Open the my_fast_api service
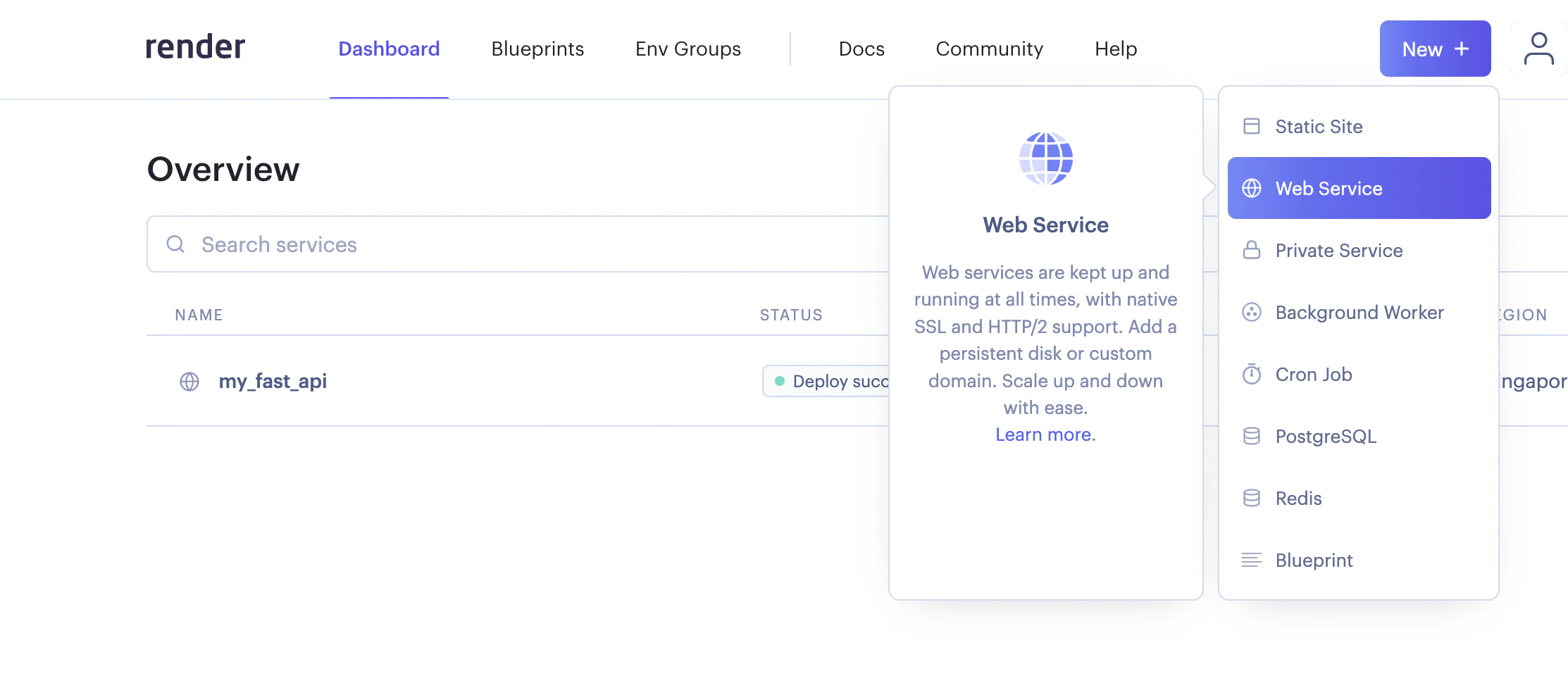The image size is (1568, 683). click(x=273, y=381)
